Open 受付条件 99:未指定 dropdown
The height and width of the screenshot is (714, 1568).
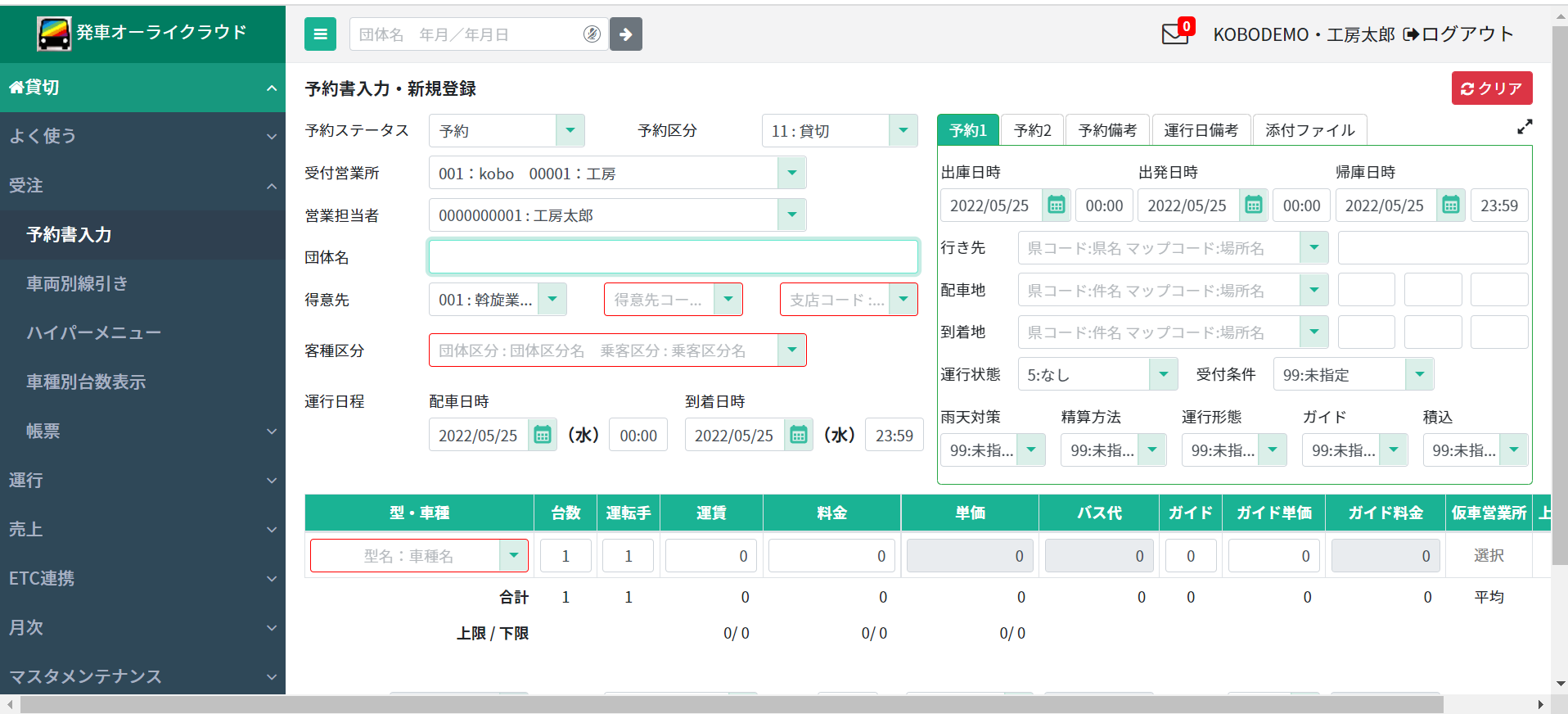click(x=1419, y=374)
